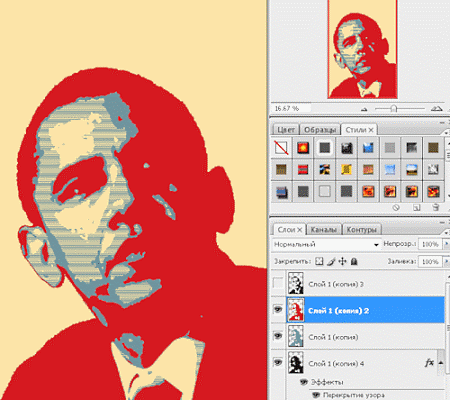Open the Нормальный blend mode dropdown
This screenshot has height=400, width=450.
[326, 244]
